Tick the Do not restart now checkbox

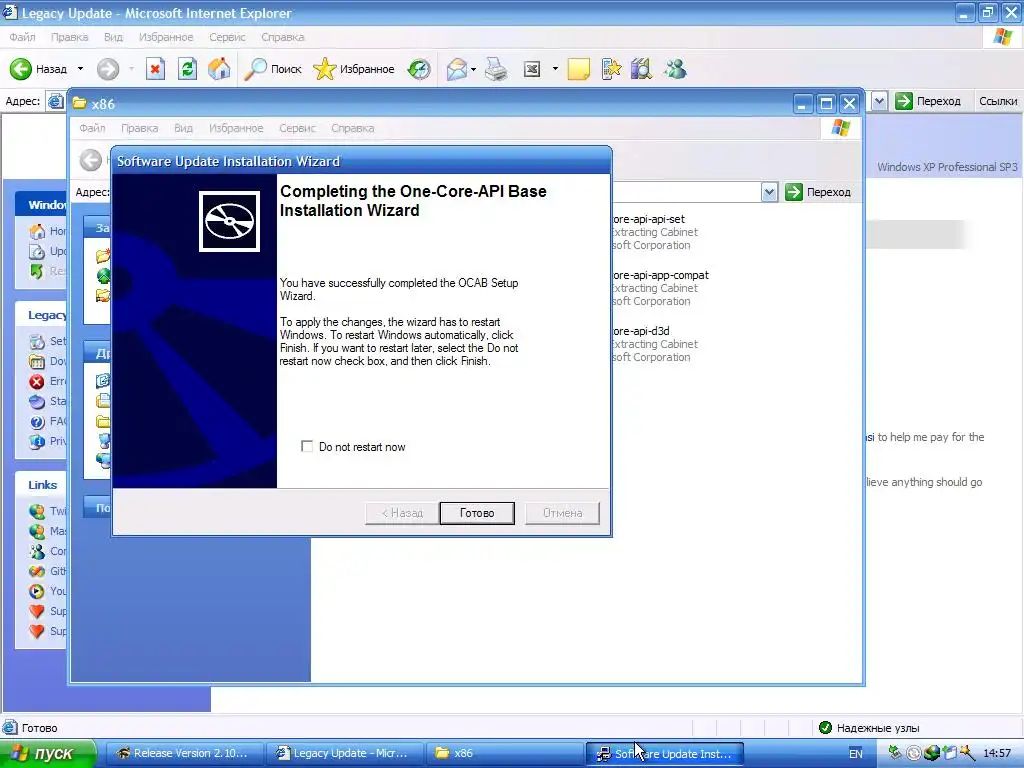tap(307, 447)
